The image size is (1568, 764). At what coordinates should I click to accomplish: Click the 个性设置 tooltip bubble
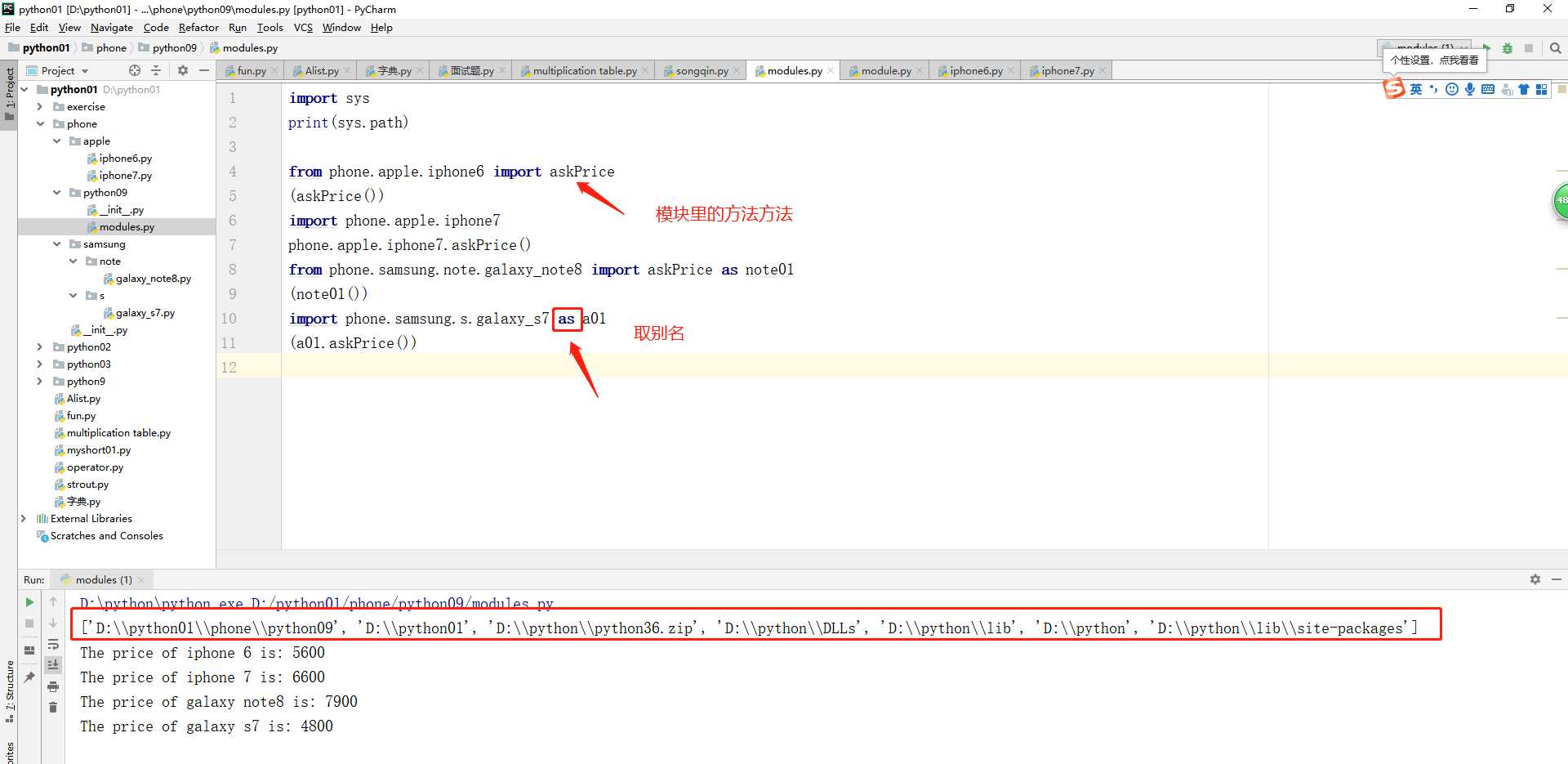click(1434, 60)
